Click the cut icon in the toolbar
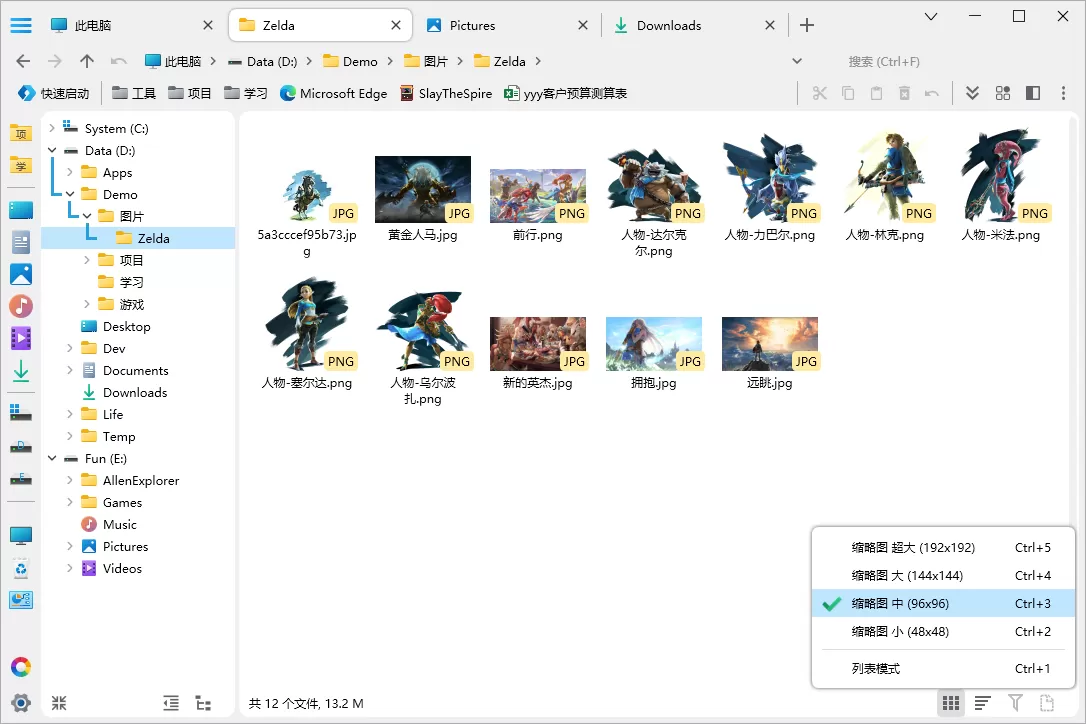The image size is (1086, 724). click(x=820, y=93)
